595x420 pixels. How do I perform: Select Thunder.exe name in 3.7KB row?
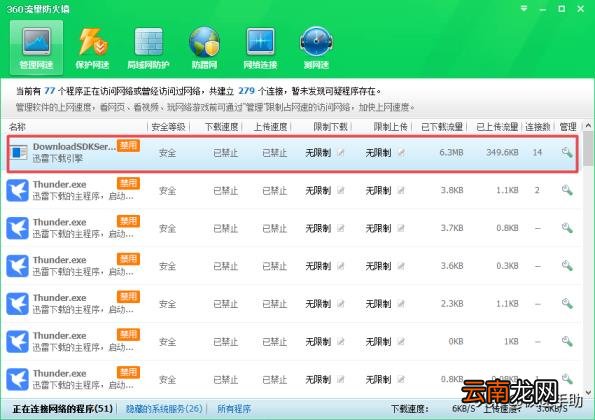60,222
